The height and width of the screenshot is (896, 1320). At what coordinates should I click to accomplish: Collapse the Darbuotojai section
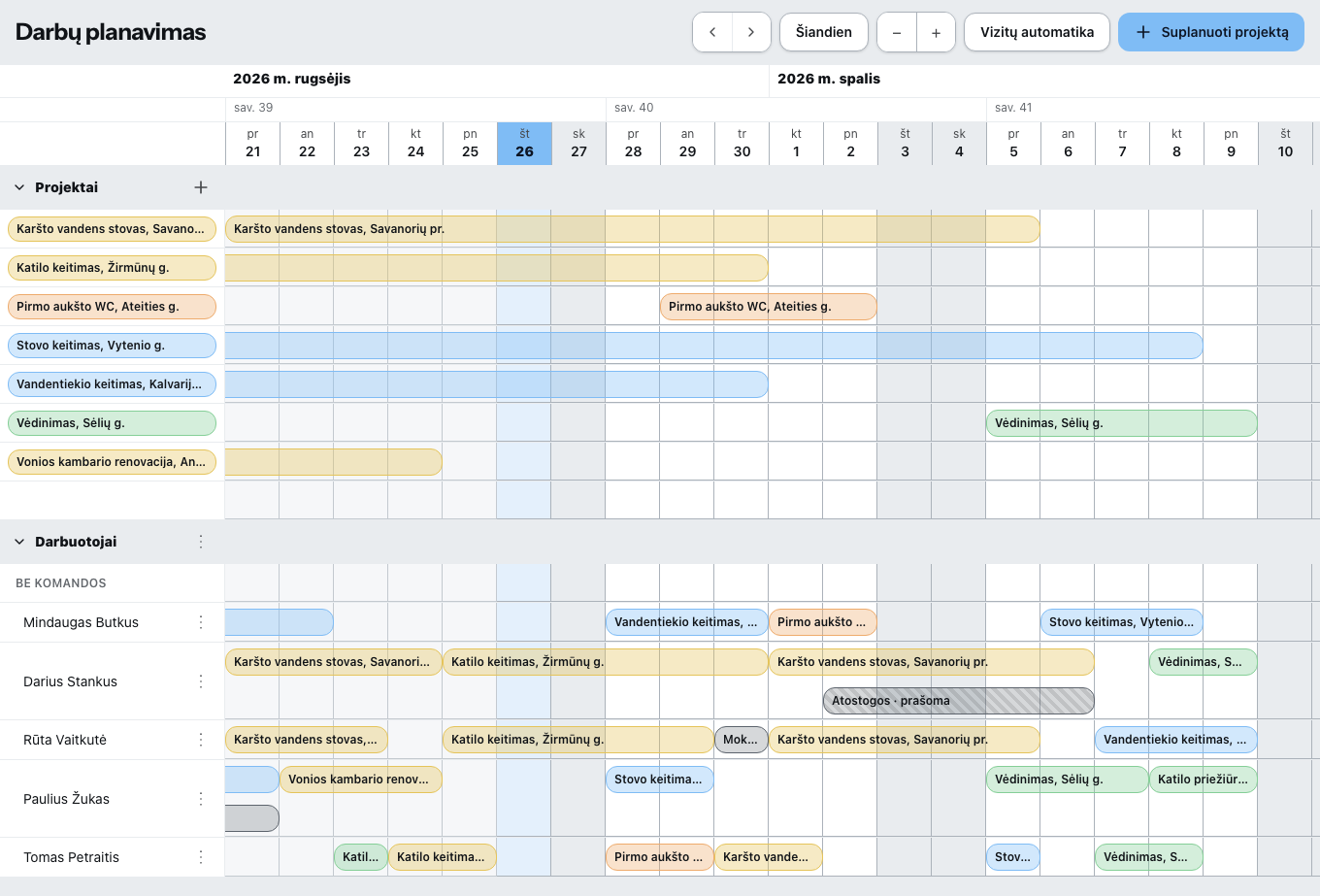pyautogui.click(x=19, y=542)
